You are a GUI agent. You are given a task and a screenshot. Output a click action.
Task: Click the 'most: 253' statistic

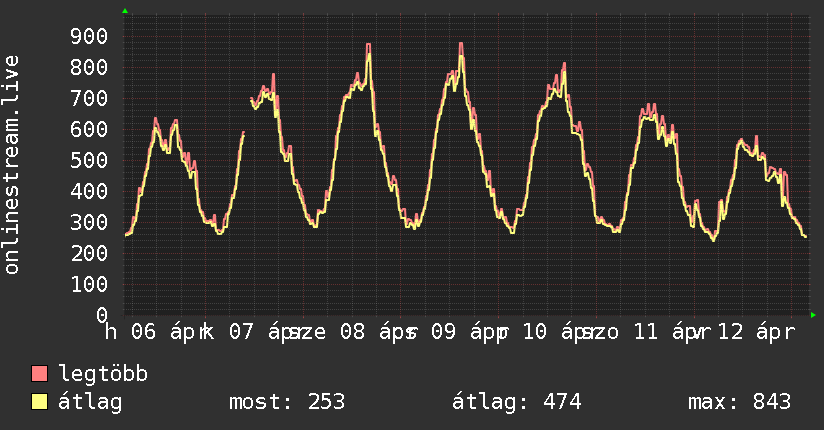click(x=287, y=403)
